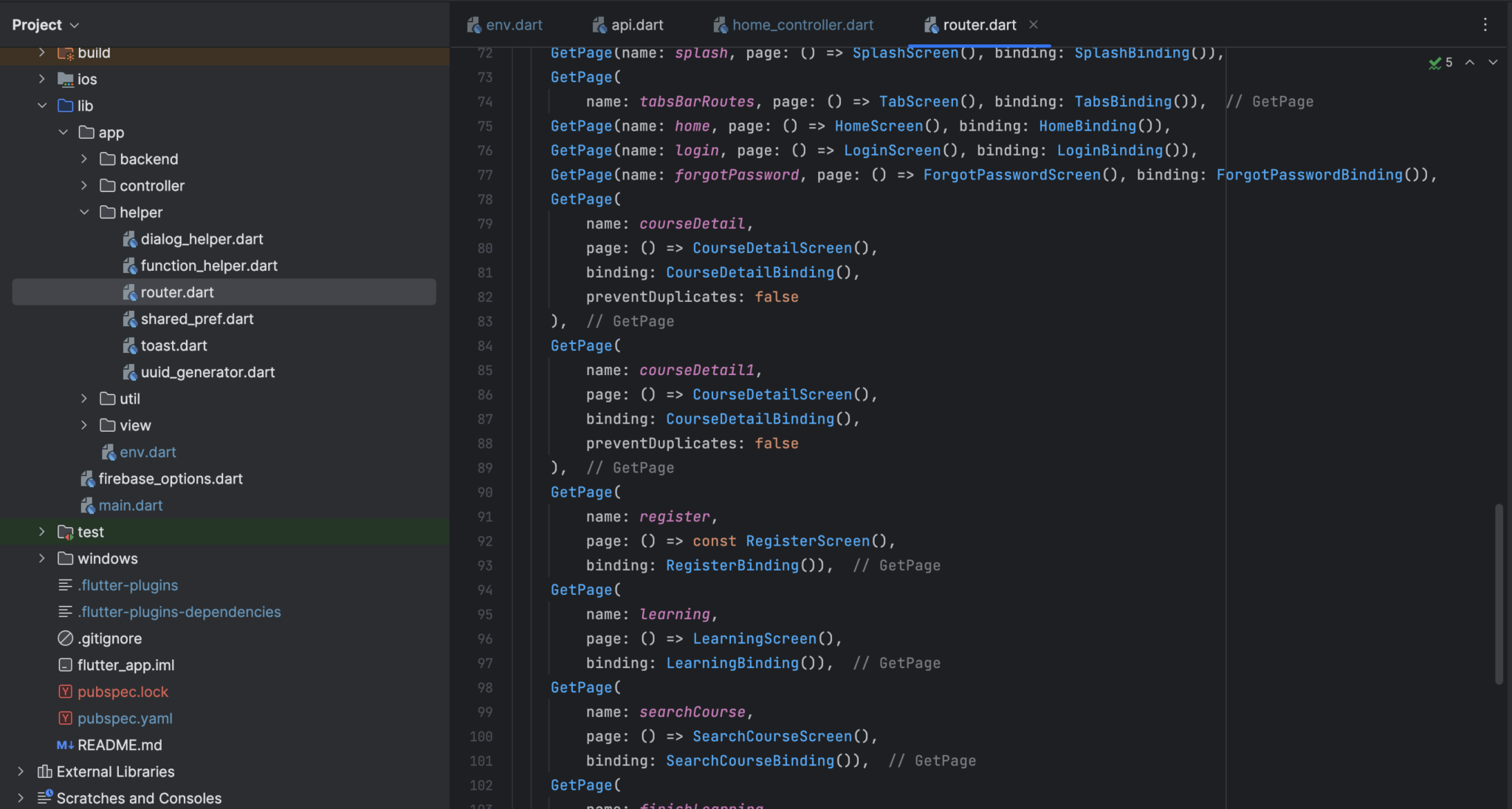Close the router.dart tab
The height and width of the screenshot is (809, 1512).
(1034, 24)
